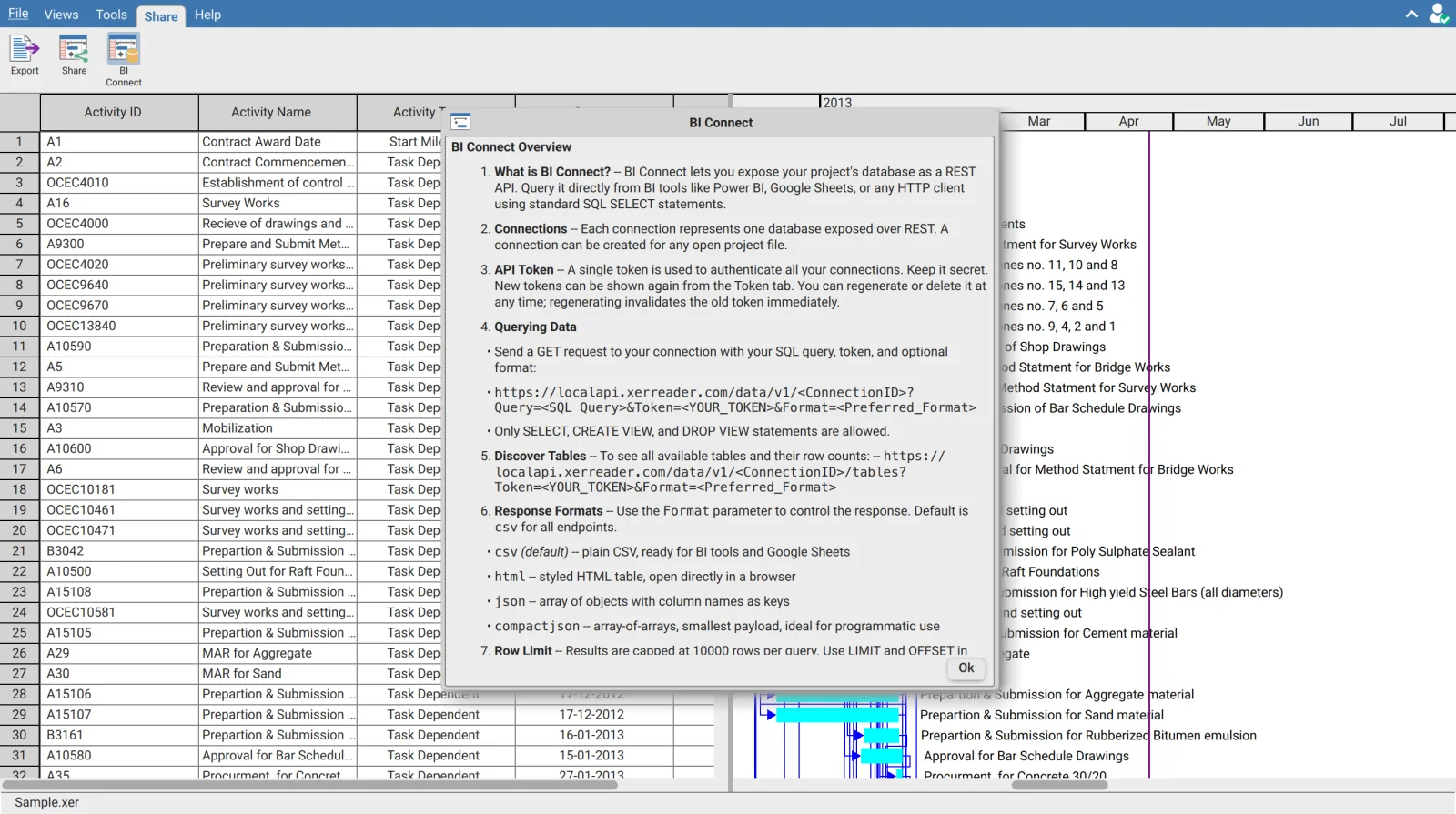Open the Views tab
This screenshot has width=1456, height=814.
pos(61,15)
